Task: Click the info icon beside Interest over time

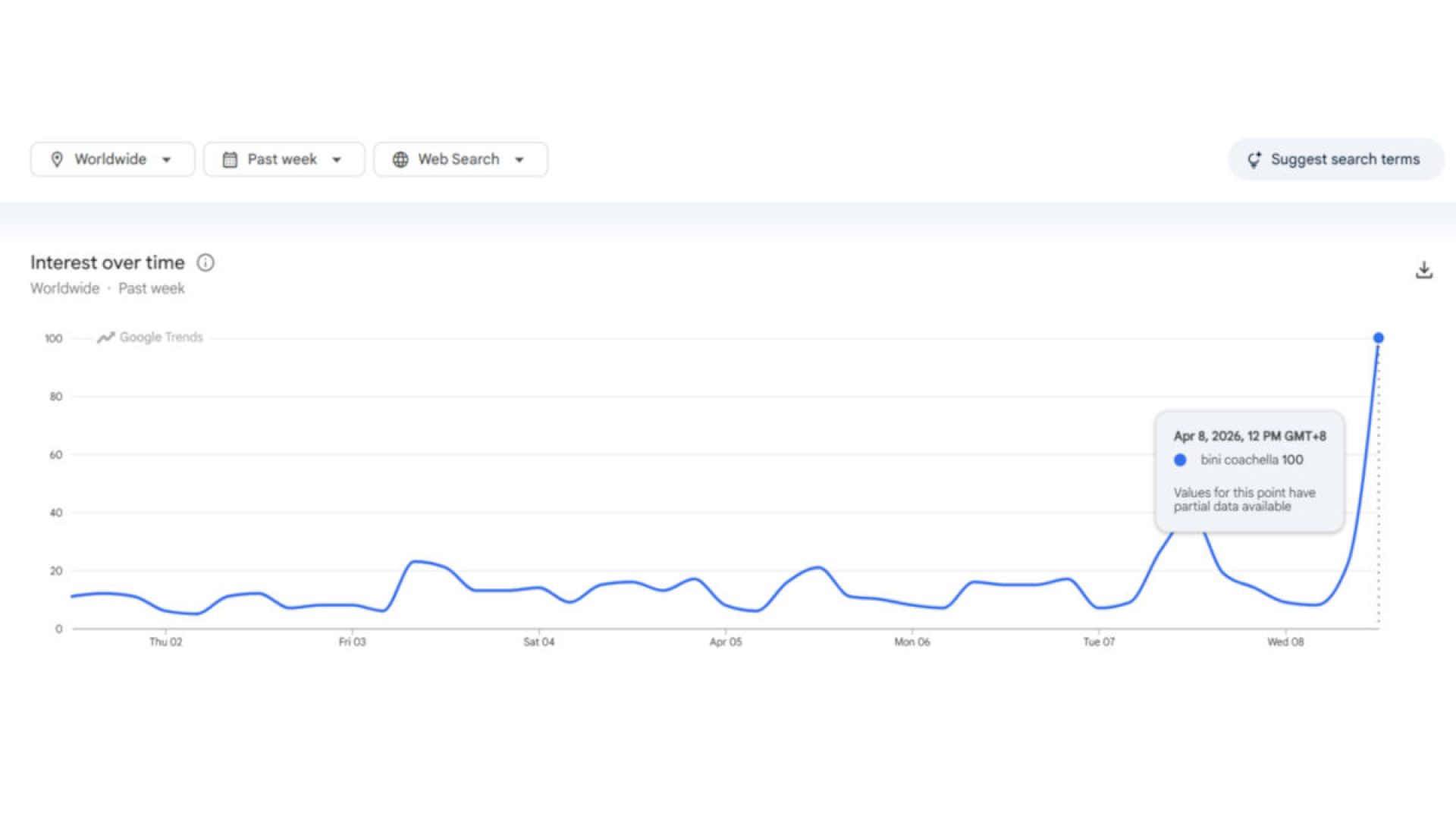Action: (x=206, y=262)
